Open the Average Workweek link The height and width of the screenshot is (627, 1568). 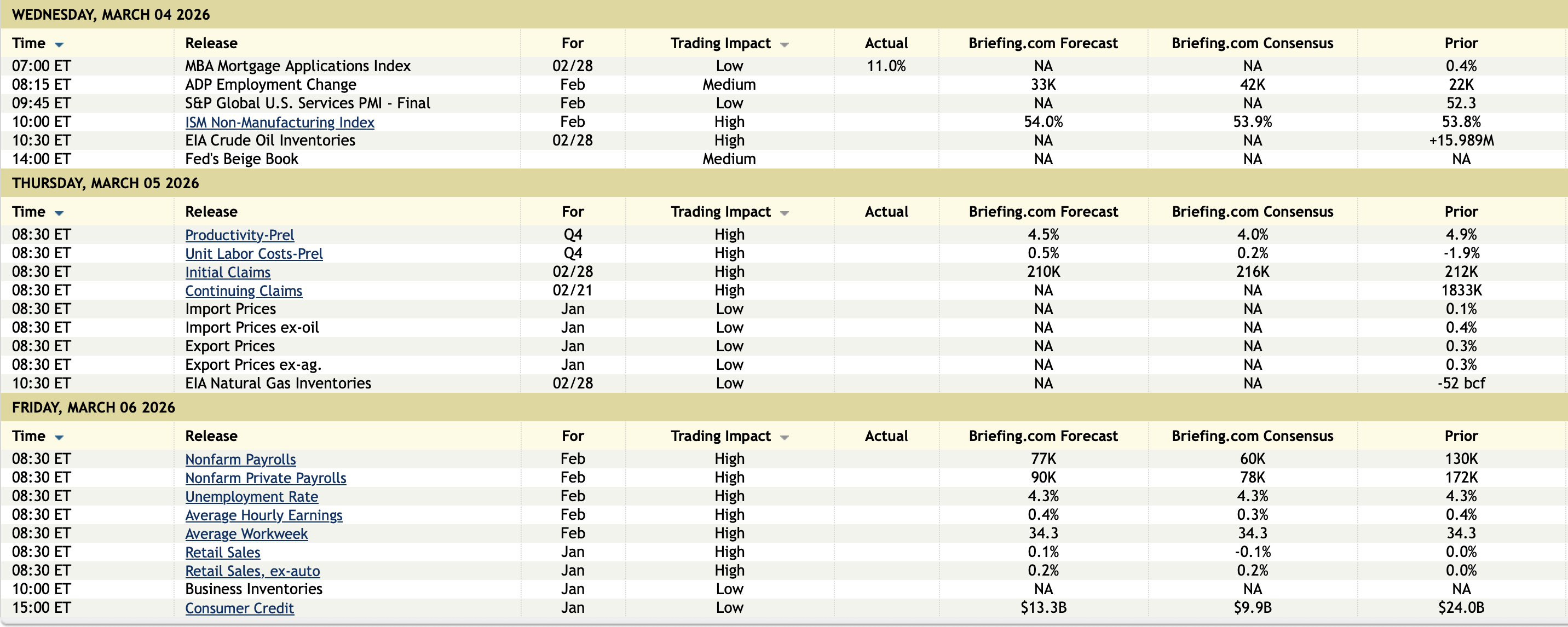click(246, 533)
